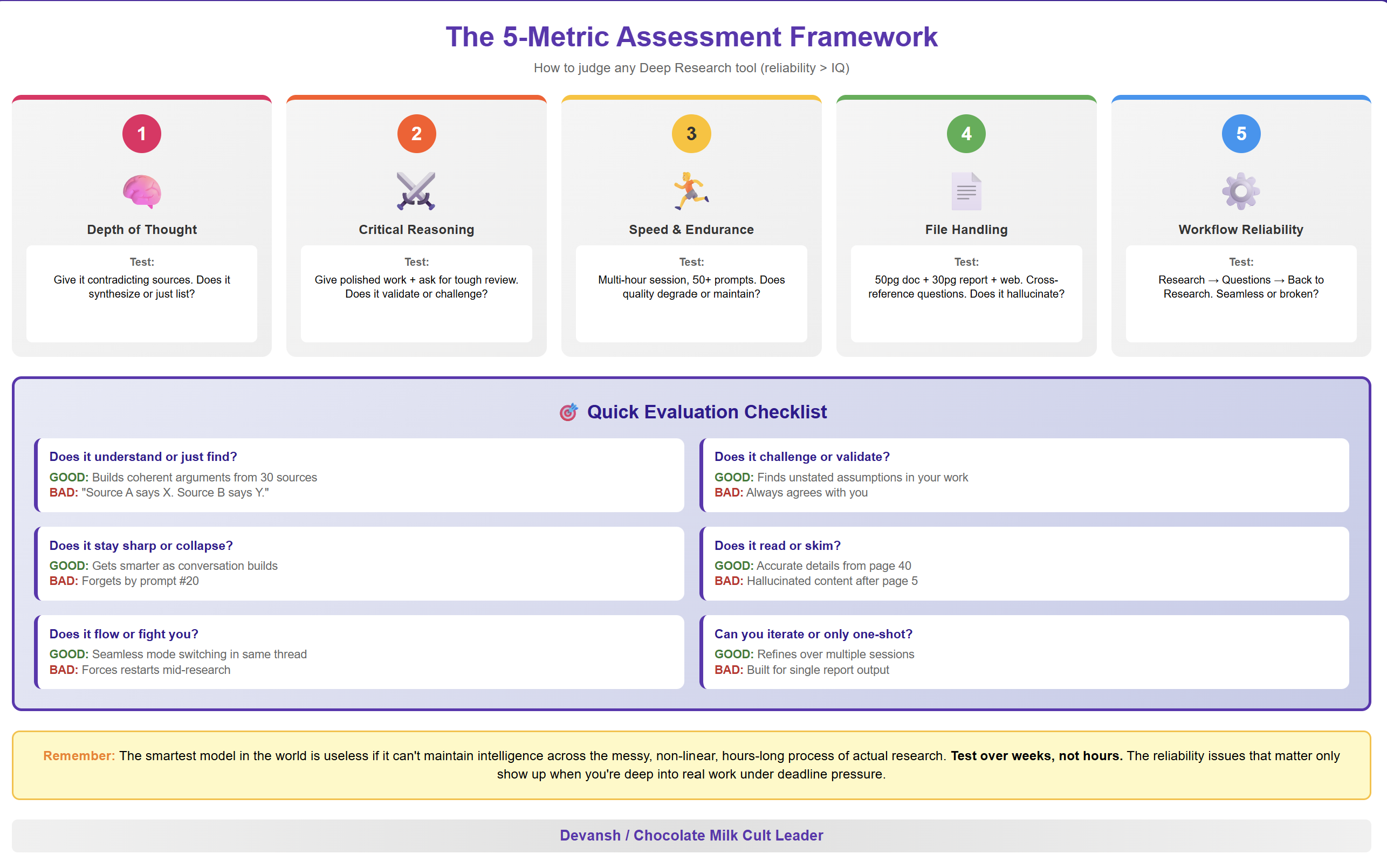The image size is (1387, 868).
Task: Click the orange number 2 circle
Action: pos(416,134)
